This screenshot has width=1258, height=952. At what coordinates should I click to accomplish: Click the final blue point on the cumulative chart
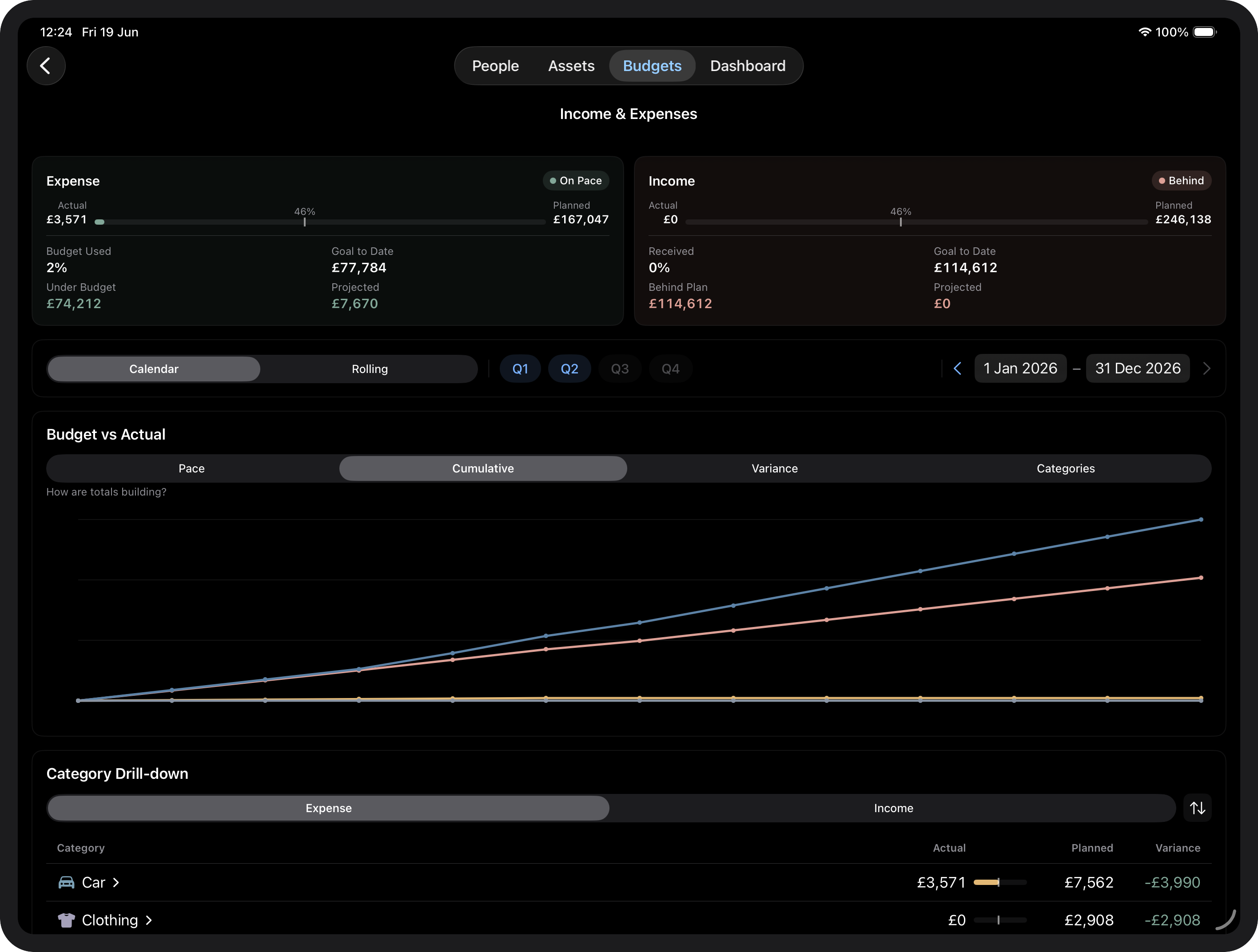point(1201,520)
